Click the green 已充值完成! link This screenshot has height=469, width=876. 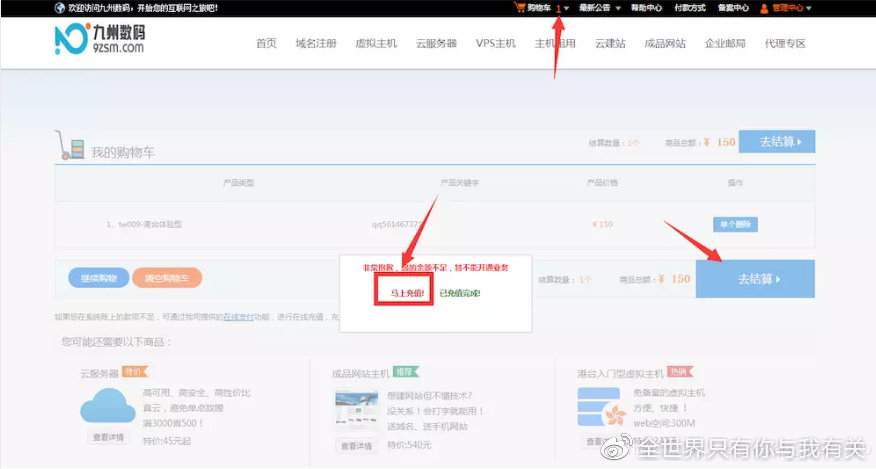pyautogui.click(x=460, y=293)
